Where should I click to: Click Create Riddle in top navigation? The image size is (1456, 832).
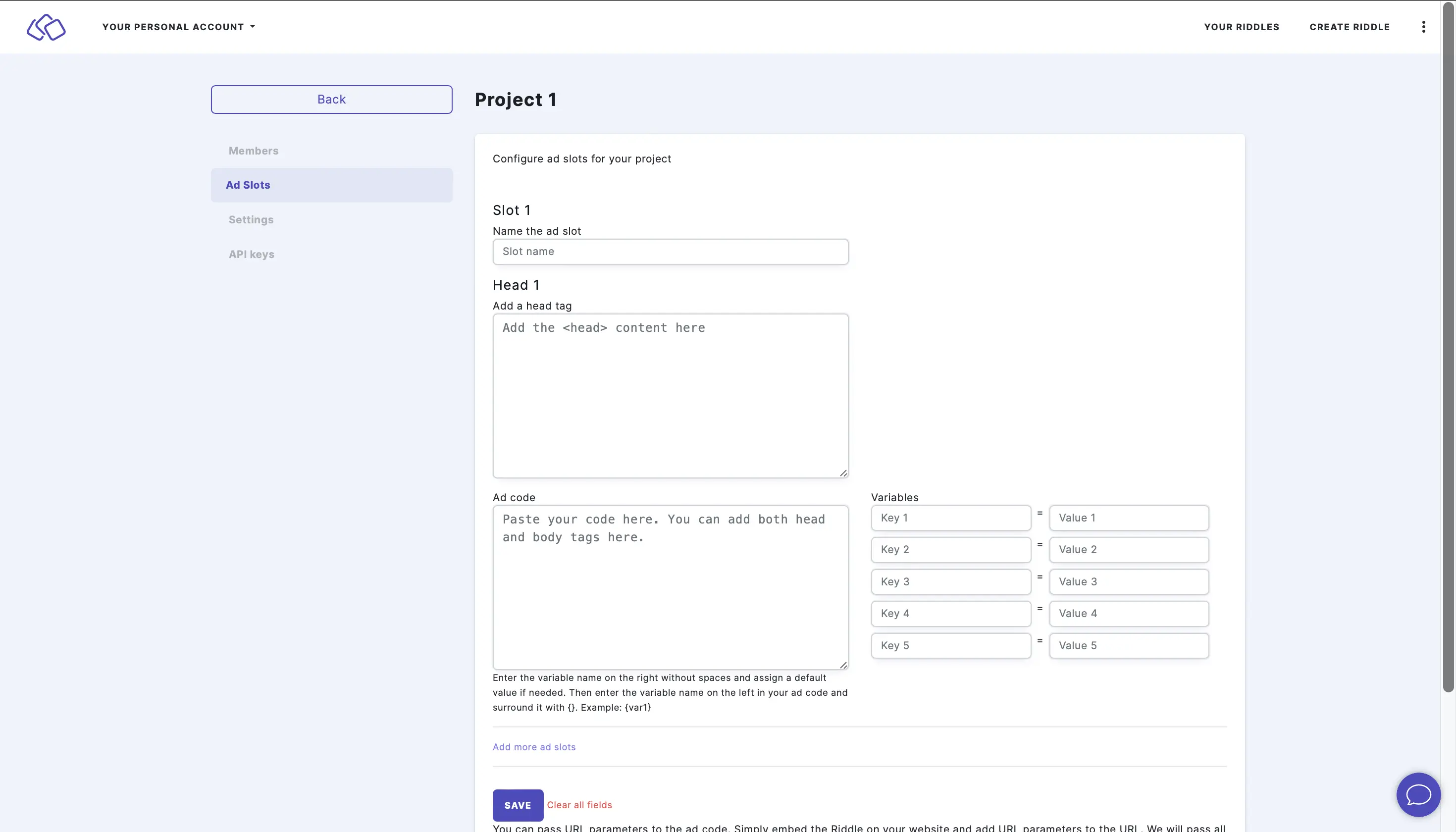click(x=1349, y=27)
